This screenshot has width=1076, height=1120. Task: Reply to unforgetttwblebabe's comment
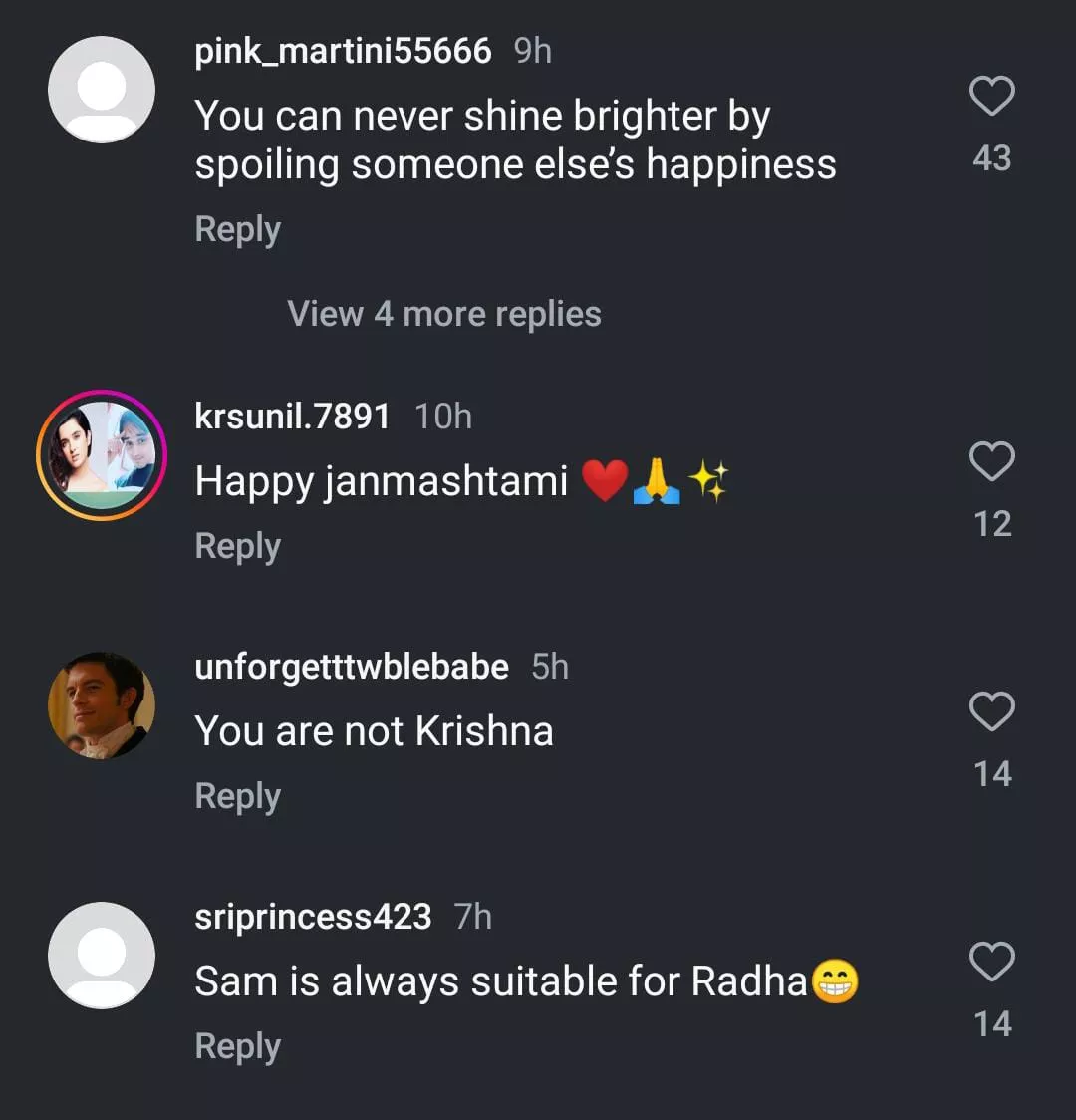pyautogui.click(x=237, y=796)
